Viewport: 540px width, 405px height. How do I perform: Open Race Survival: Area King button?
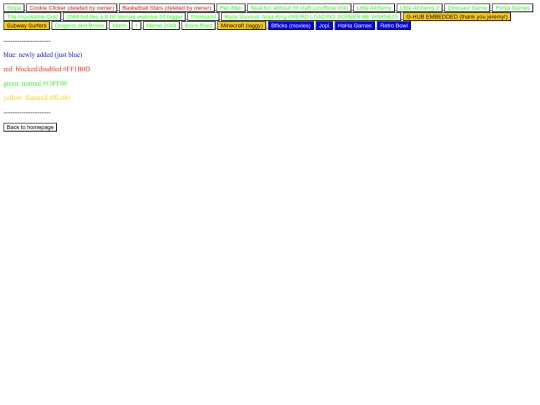(311, 17)
